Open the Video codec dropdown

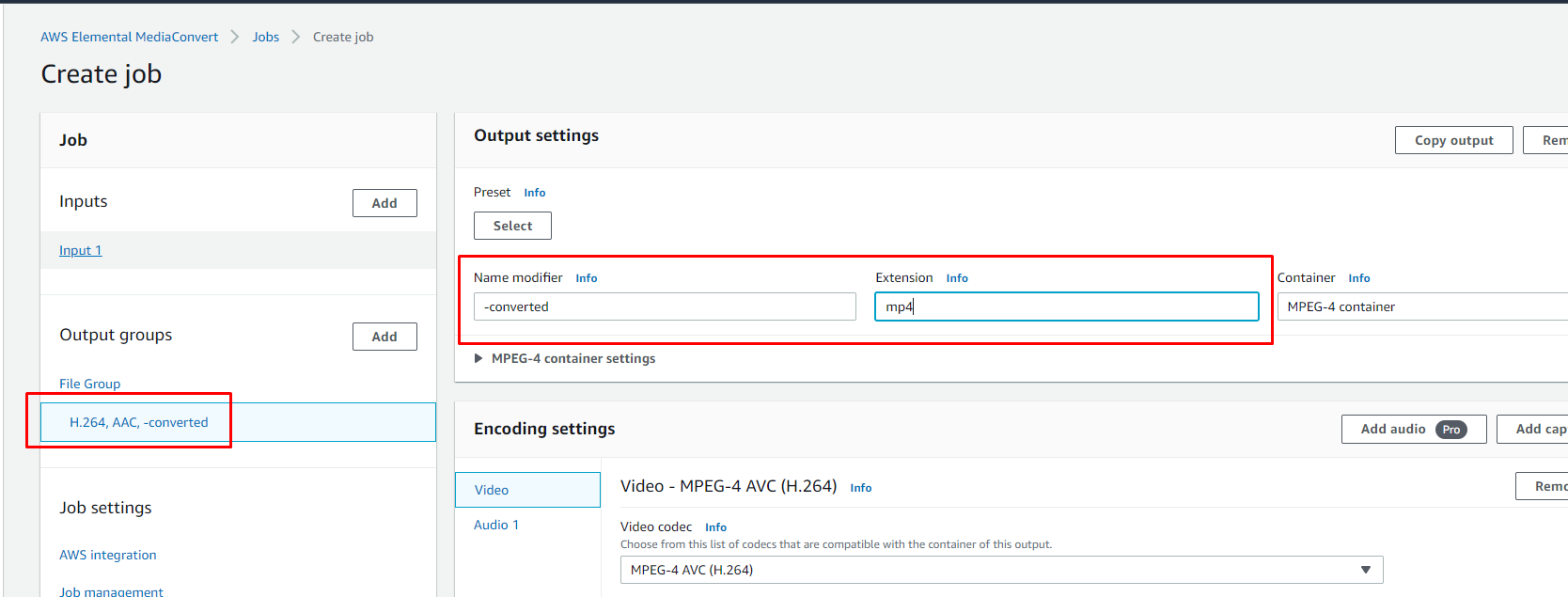1001,570
